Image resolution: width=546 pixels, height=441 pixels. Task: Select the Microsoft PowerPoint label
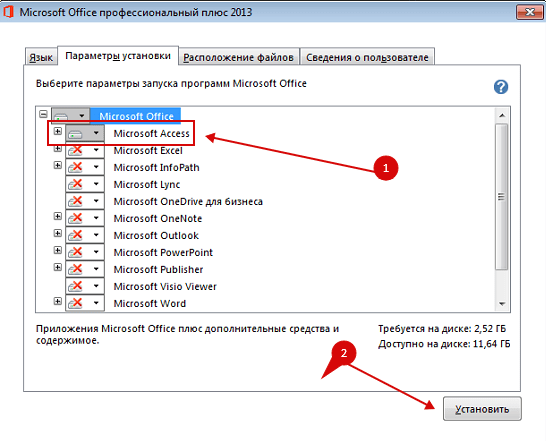163,253
